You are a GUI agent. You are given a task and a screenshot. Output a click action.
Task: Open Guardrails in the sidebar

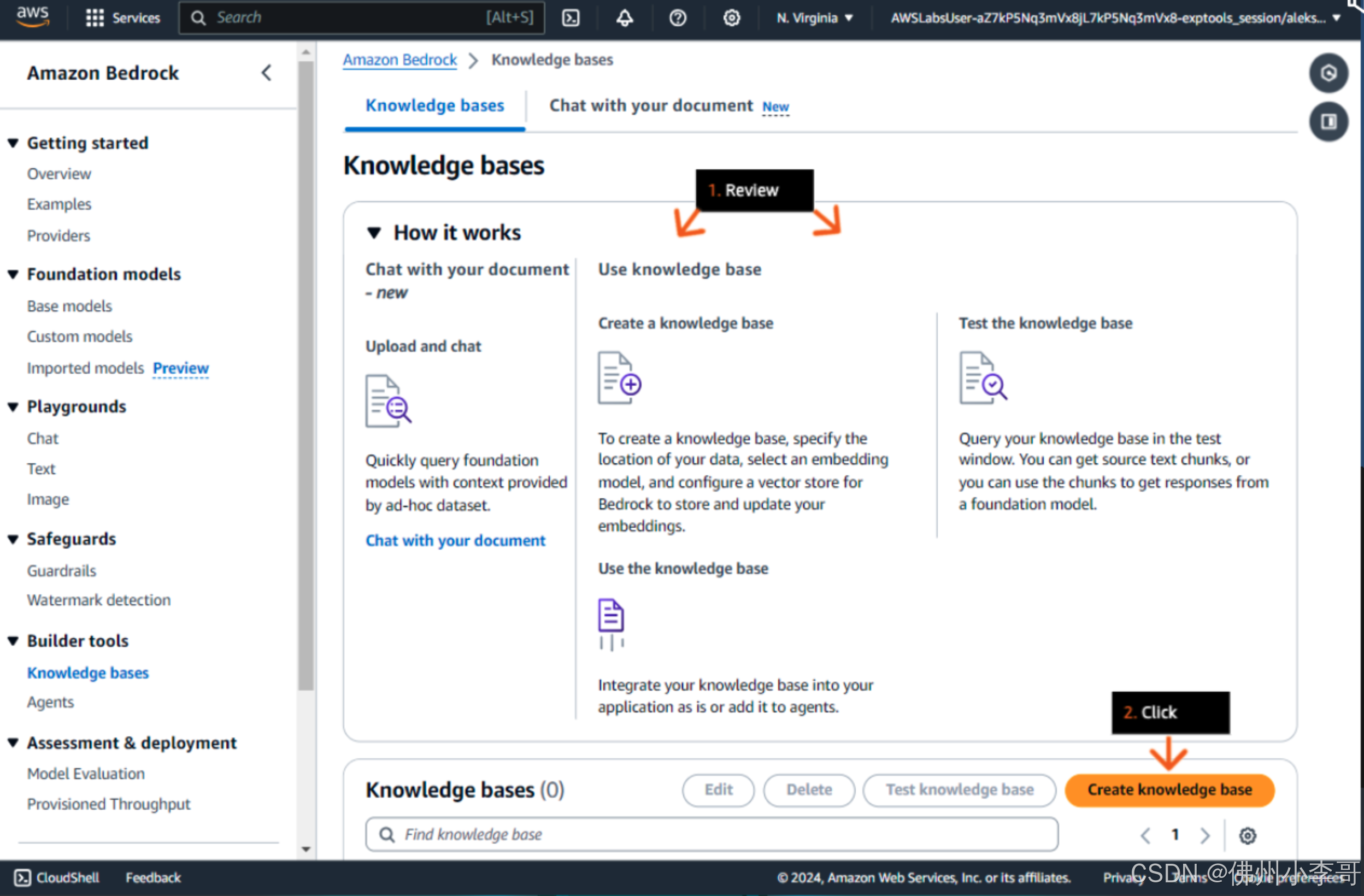pyautogui.click(x=61, y=570)
